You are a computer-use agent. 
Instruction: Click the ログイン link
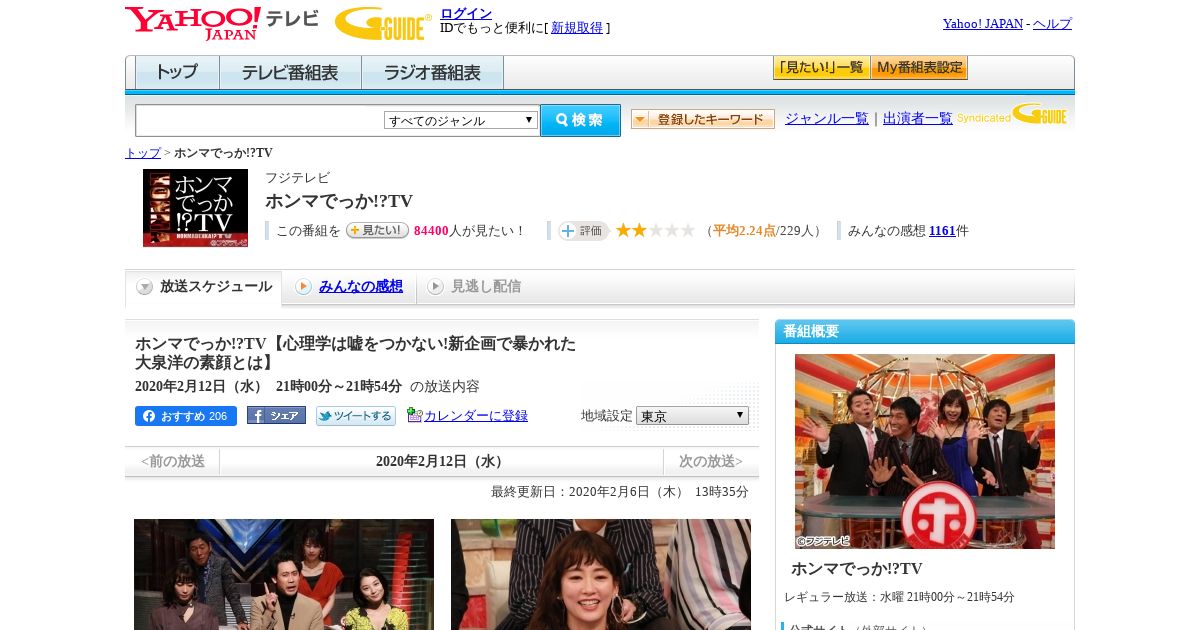(x=466, y=13)
